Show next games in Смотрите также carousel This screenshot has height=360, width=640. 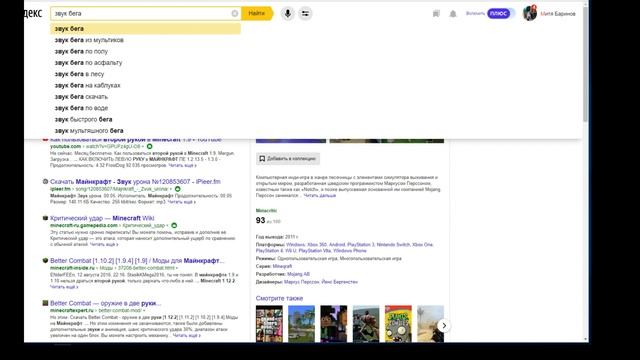(x=444, y=325)
